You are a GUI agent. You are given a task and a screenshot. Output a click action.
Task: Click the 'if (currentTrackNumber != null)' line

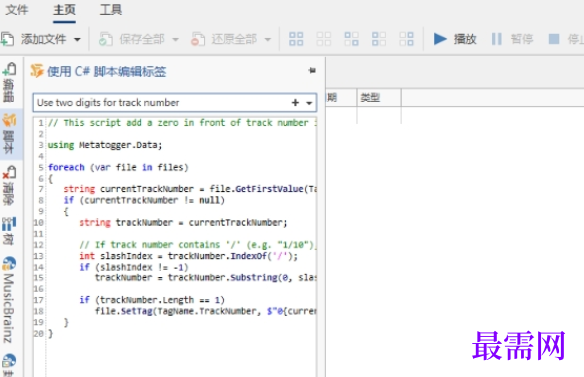pyautogui.click(x=144, y=200)
